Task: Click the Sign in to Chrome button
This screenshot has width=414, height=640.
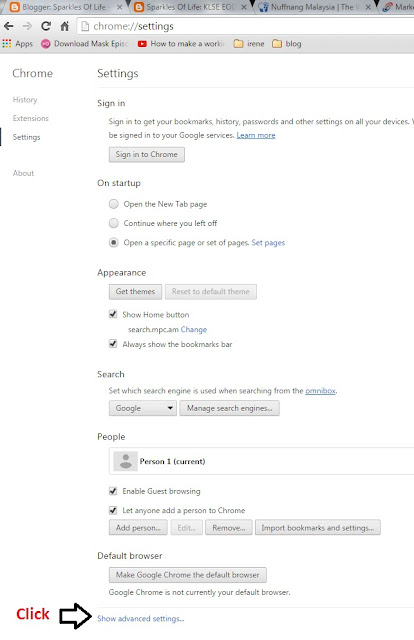Action: click(147, 155)
